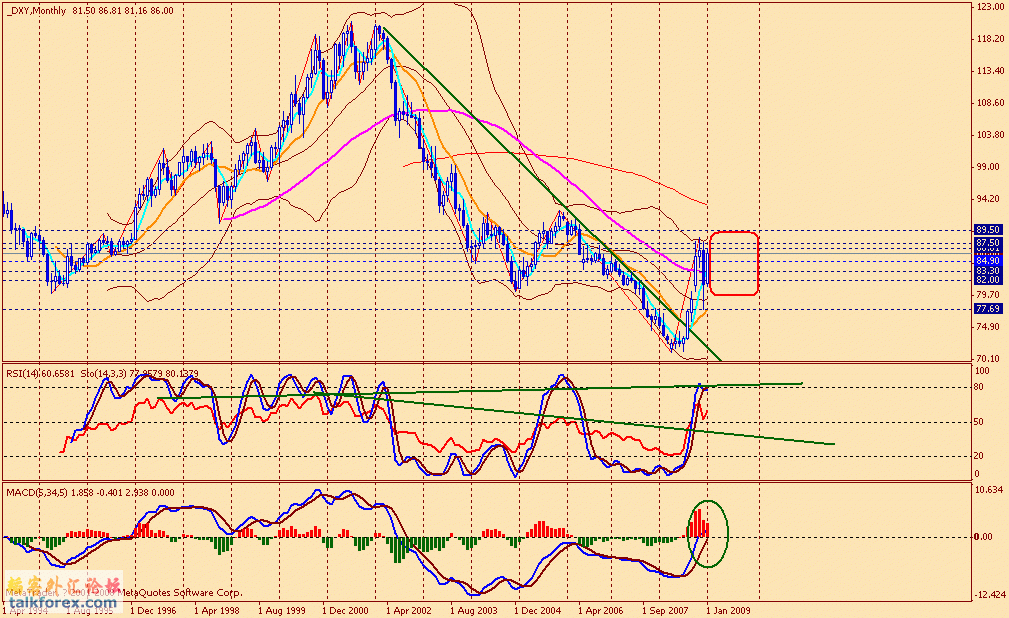Select the 1 Sep 2007 date label
Screen dimensions: 1009x618
click(x=665, y=610)
